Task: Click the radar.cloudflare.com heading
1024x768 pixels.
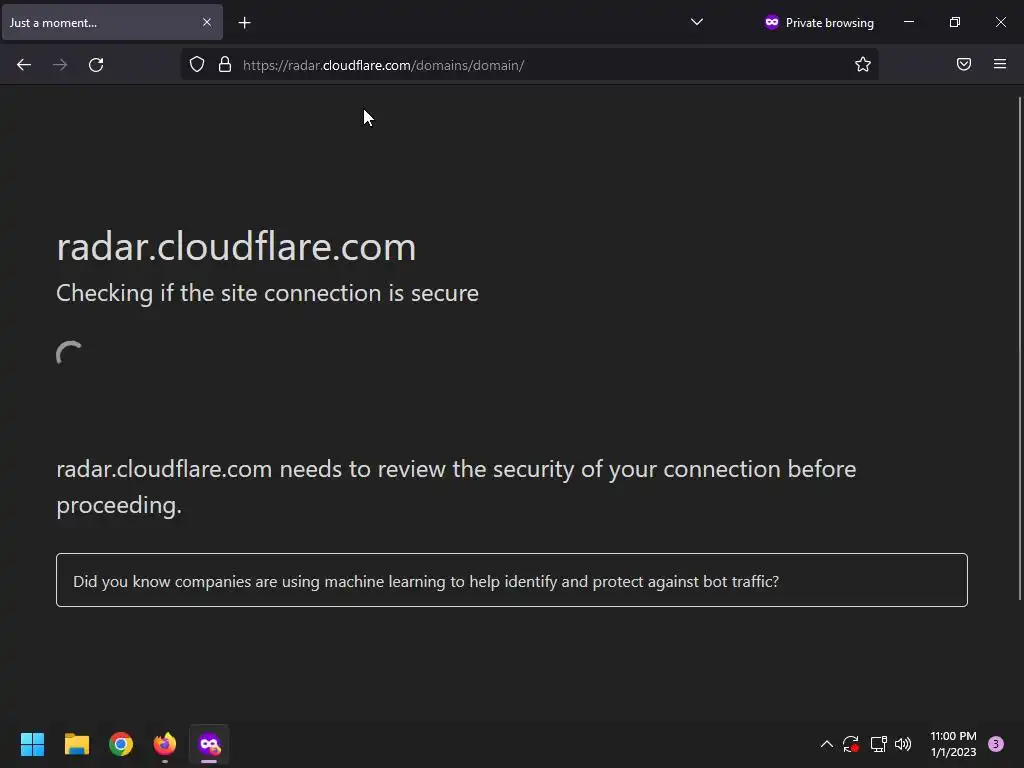Action: (236, 247)
